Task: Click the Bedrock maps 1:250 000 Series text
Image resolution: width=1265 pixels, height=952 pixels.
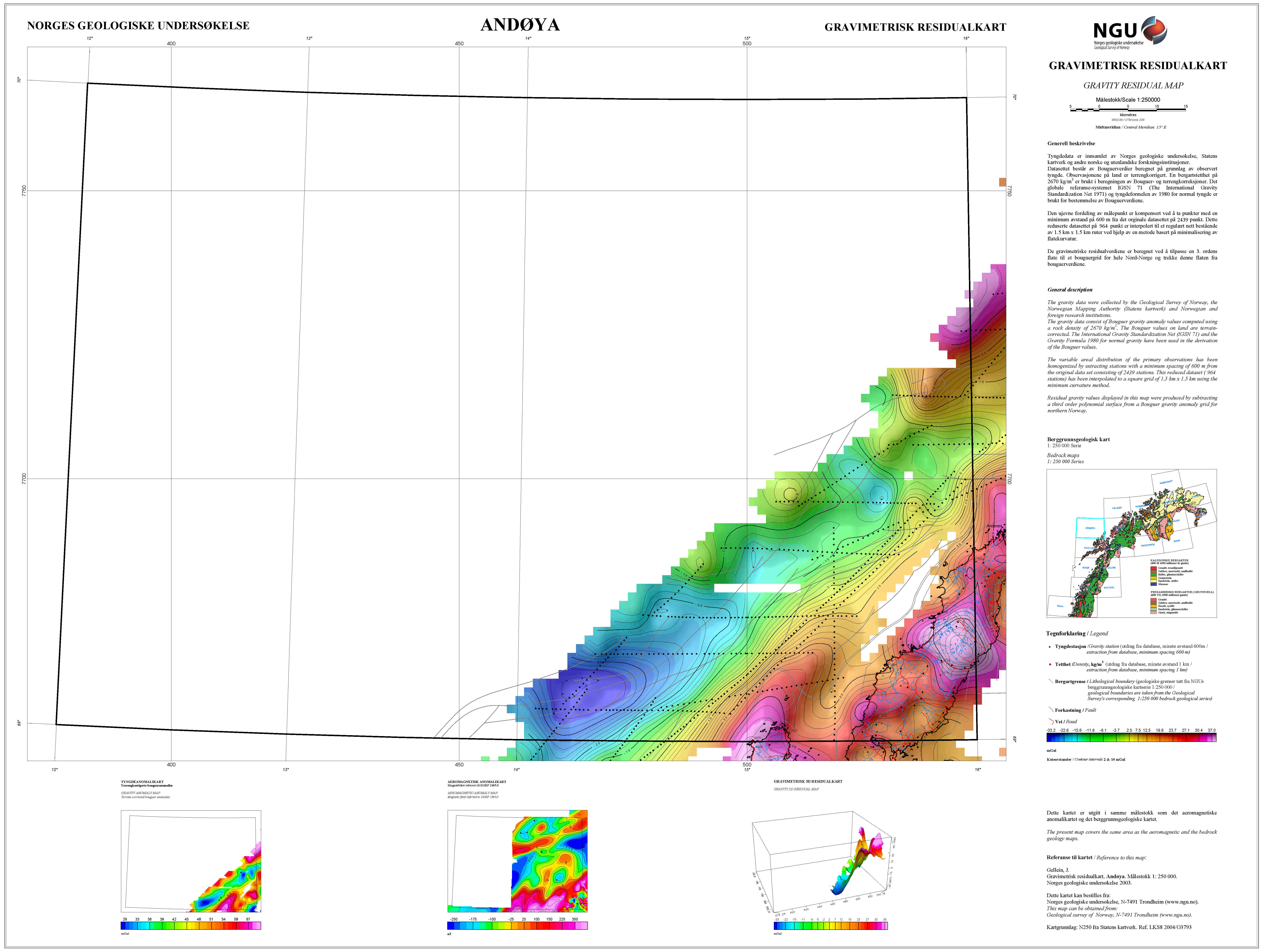Action: 1066,459
